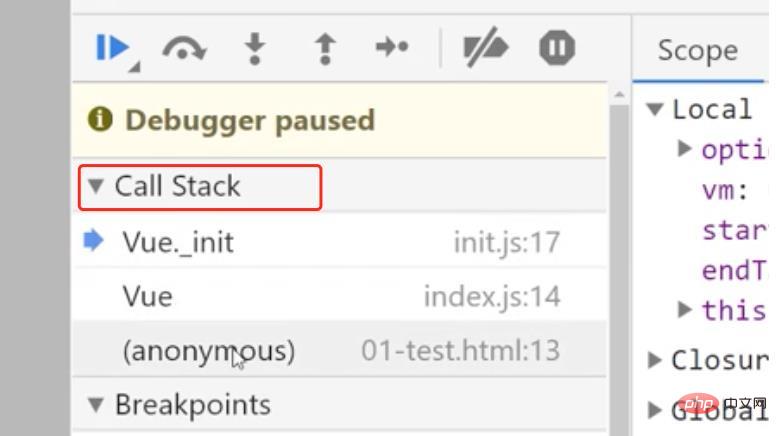
Task: Step into next function call
Action: (x=257, y=48)
